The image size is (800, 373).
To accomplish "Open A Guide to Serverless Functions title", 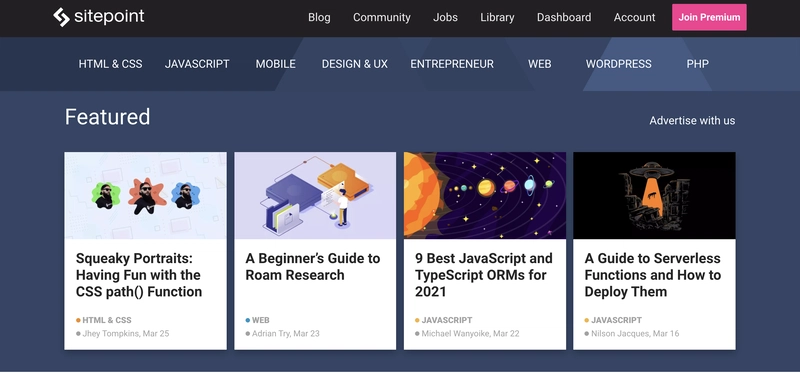I will pyautogui.click(x=653, y=275).
